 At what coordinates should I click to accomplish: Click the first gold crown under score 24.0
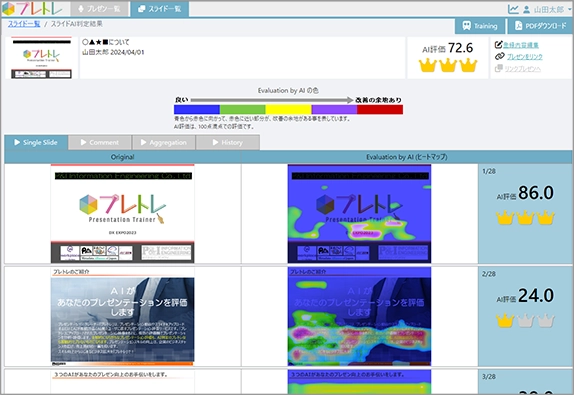(x=505, y=320)
